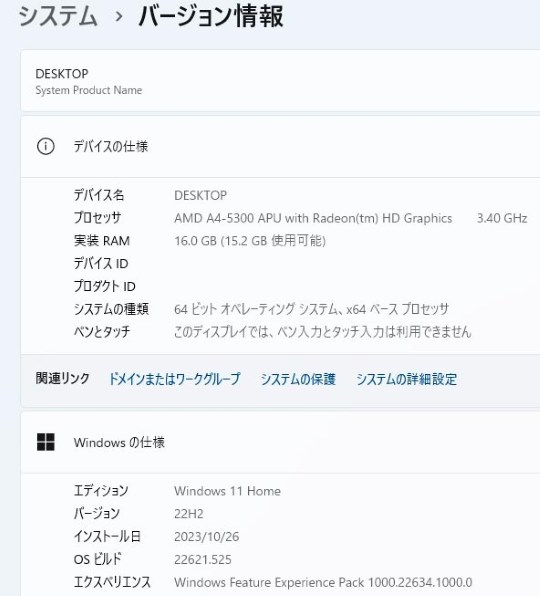Click the 16.0 GB RAM value
540x596 pixels.
(x=250, y=241)
